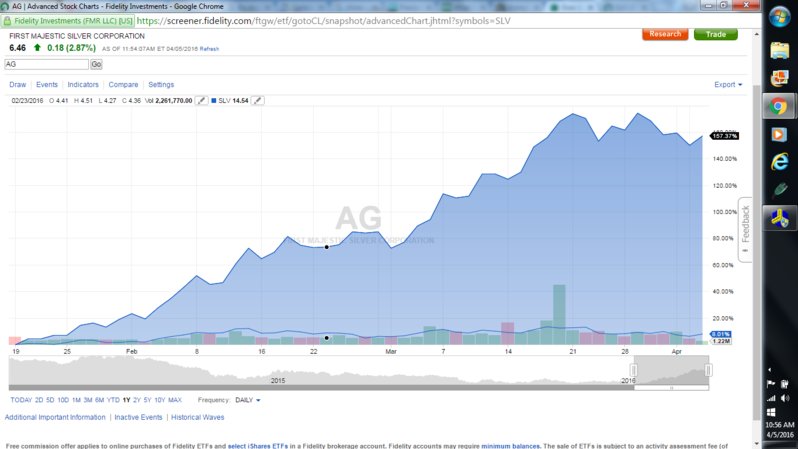Click the blue SLV color square
The width and height of the screenshot is (798, 449).
[x=214, y=101]
